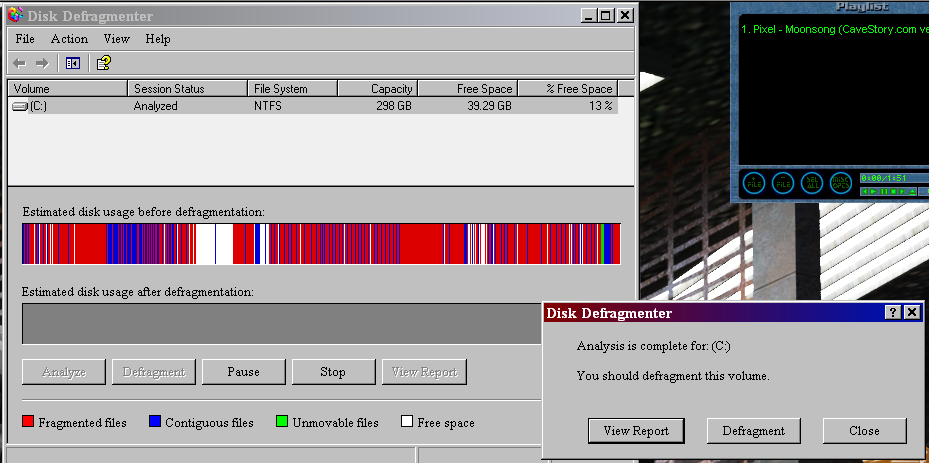Go back with the left arrow toolbar icon
Screen dimensions: 929x463
click(x=19, y=63)
